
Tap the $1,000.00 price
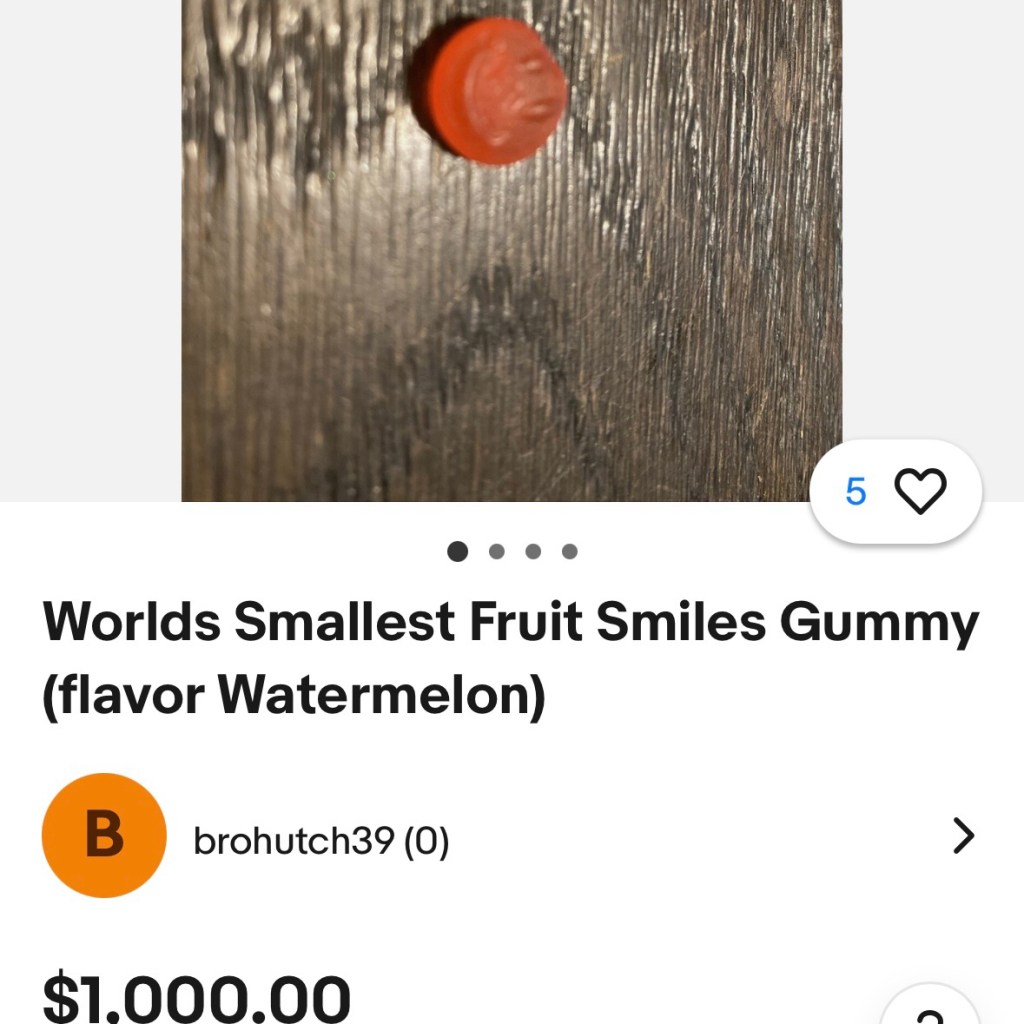click(197, 1000)
